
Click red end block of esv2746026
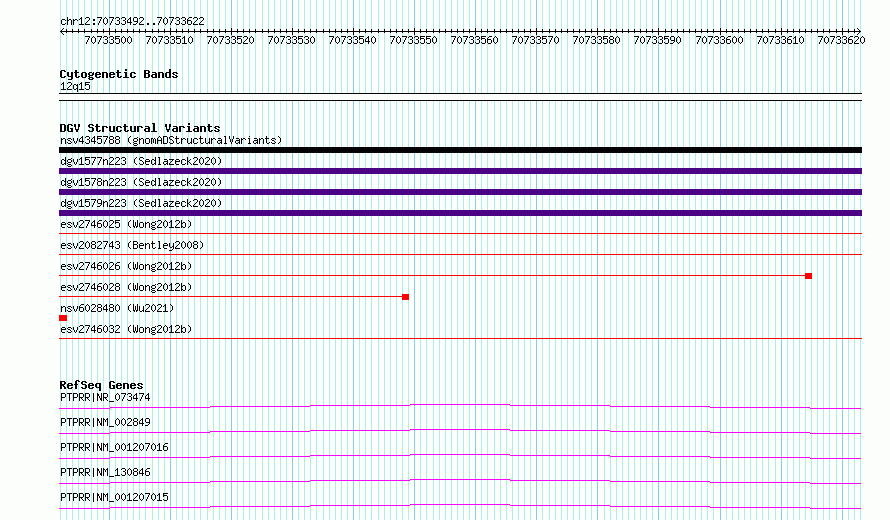pyautogui.click(x=808, y=276)
